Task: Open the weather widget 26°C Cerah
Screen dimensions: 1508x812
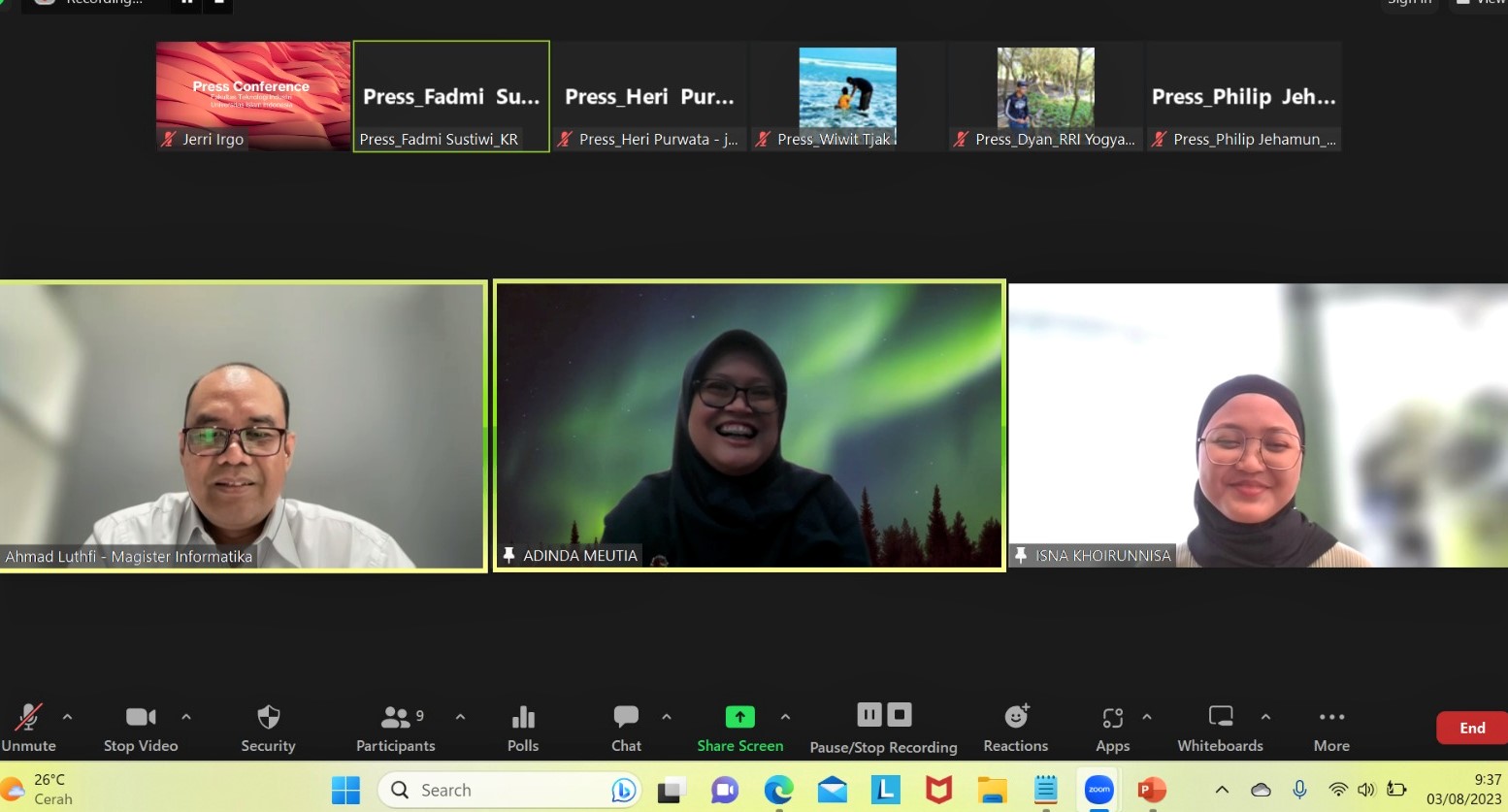Action: 39,790
